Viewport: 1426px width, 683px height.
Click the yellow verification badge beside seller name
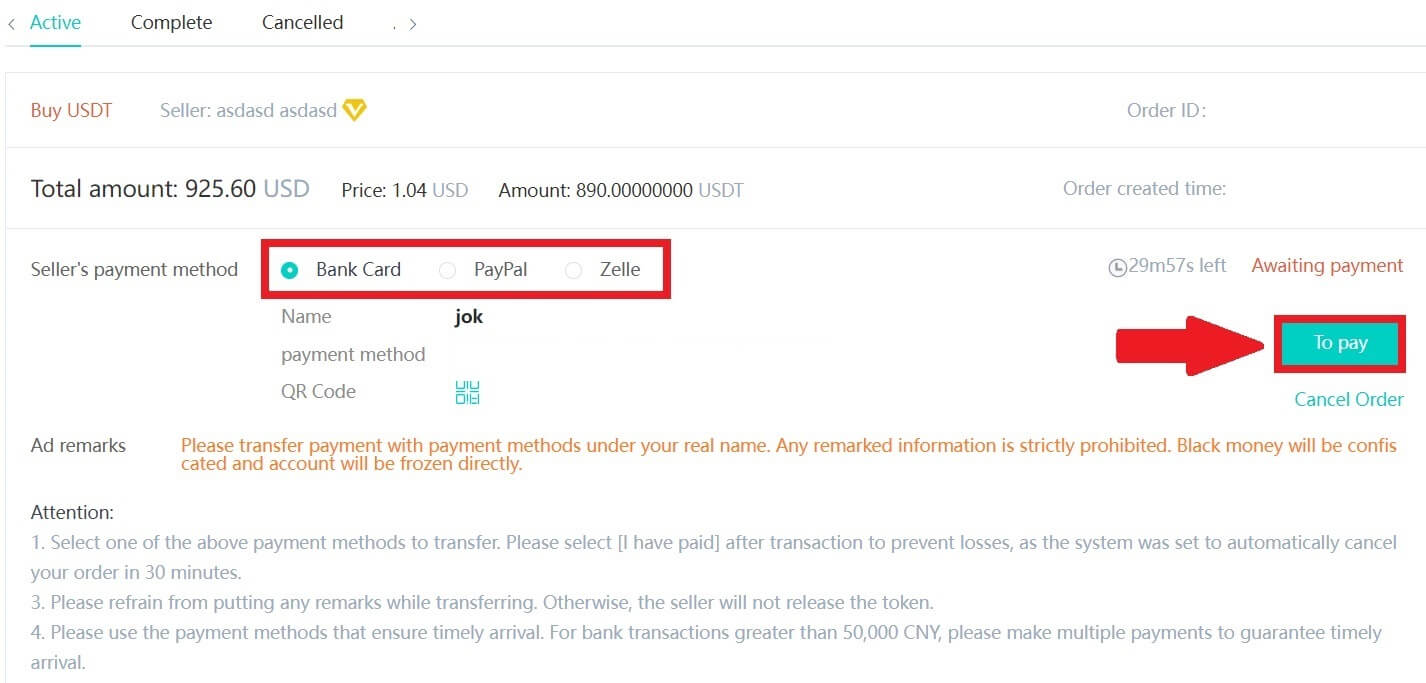click(355, 110)
